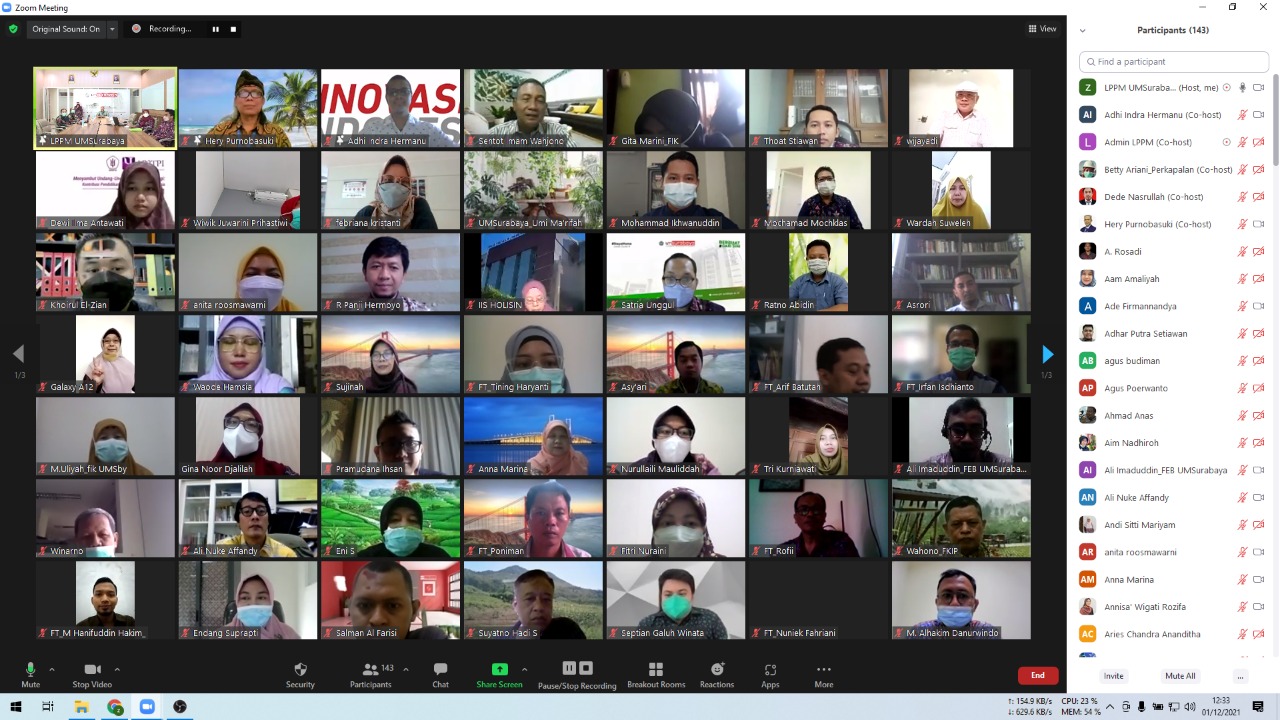Toggle the Original Sound: On button
Screen dimensions: 1280x720
66,29
